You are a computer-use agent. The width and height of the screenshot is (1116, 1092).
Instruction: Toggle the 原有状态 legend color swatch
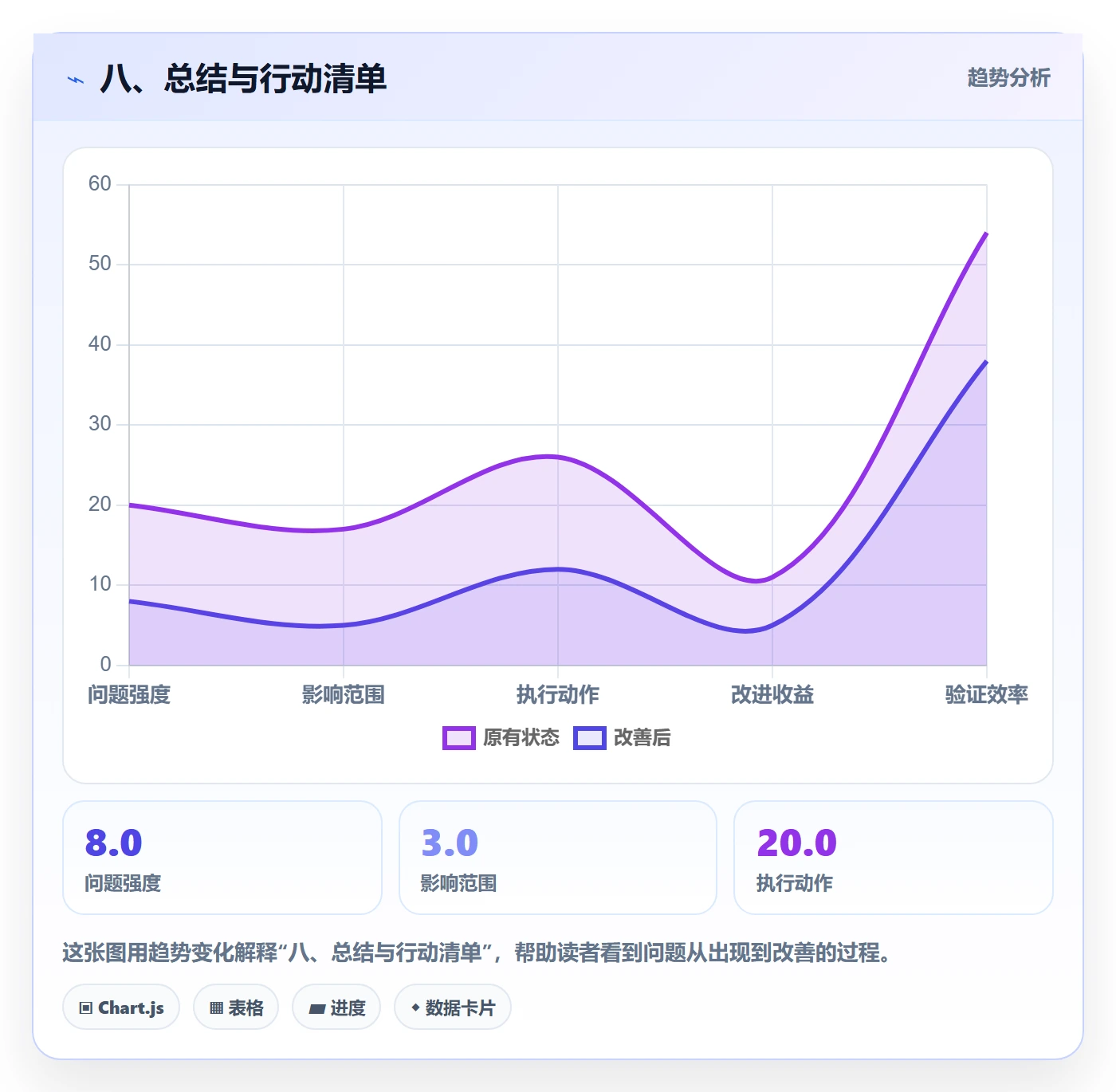(x=458, y=738)
